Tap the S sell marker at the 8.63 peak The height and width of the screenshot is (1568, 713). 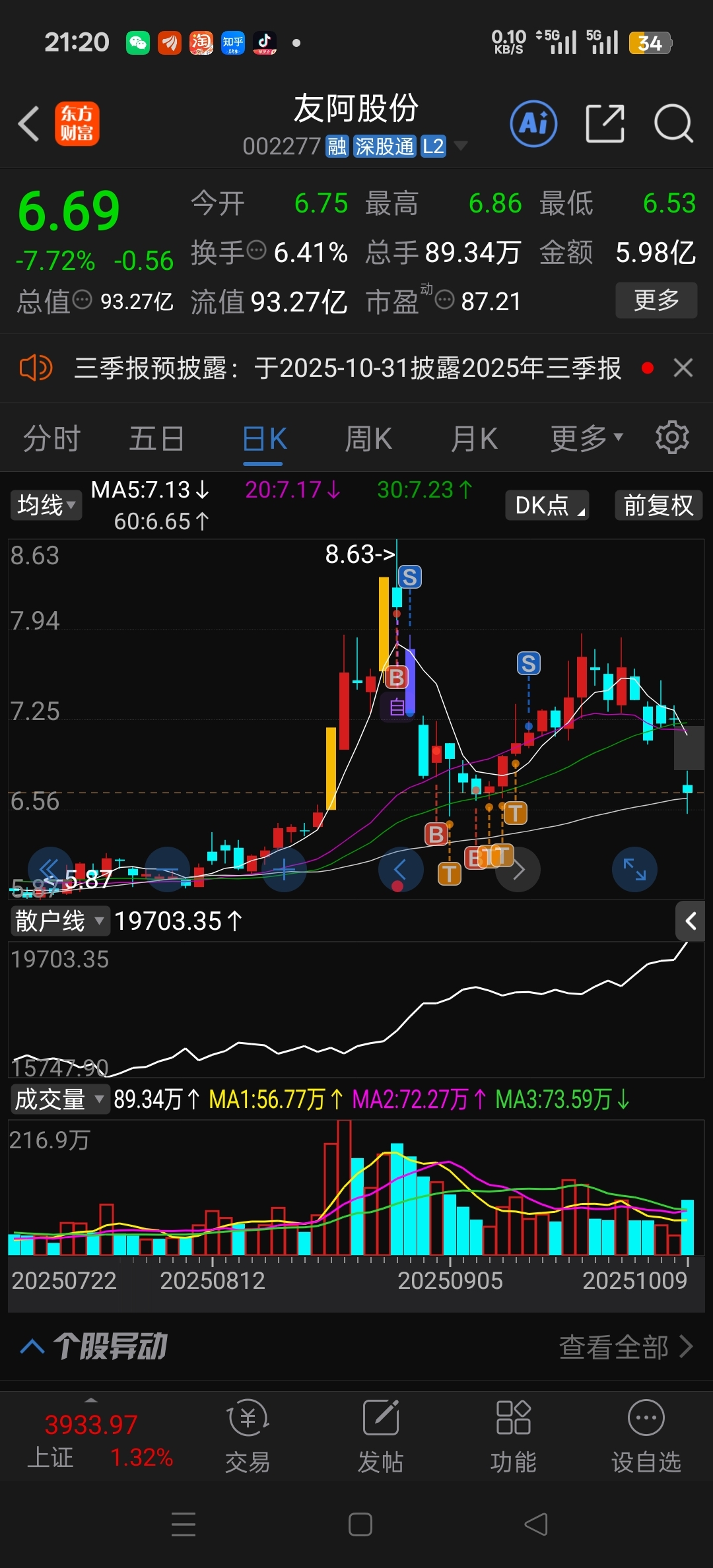(x=410, y=577)
